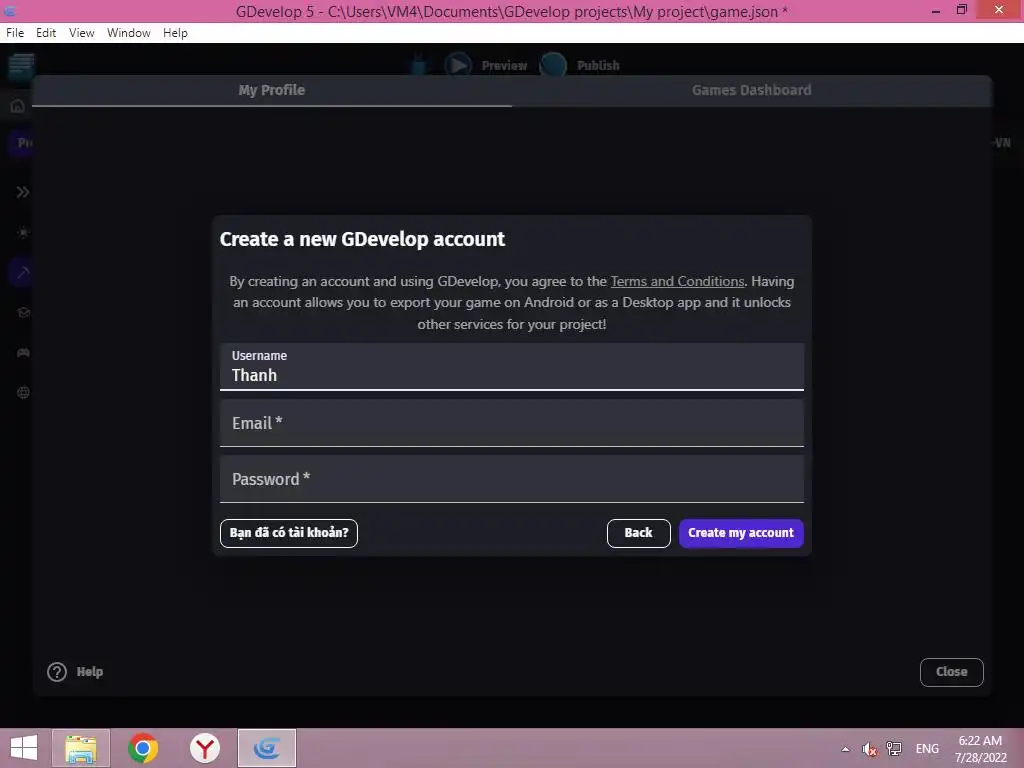This screenshot has height=768, width=1024.
Task: Click the network tray icon
Action: (894, 749)
